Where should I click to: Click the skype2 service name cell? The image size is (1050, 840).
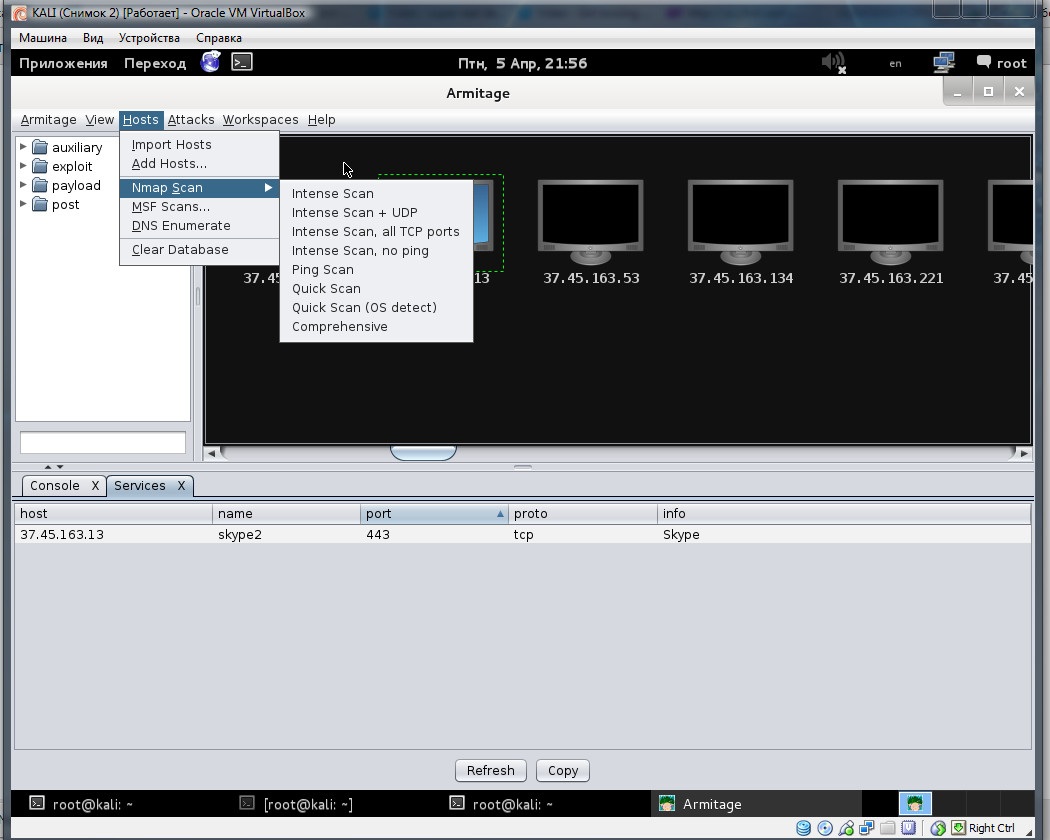tap(287, 535)
